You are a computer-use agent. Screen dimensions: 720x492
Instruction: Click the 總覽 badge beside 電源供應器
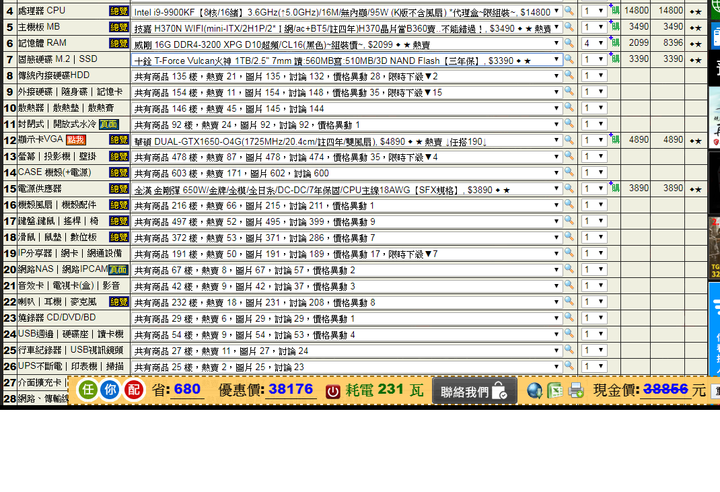pos(119,189)
